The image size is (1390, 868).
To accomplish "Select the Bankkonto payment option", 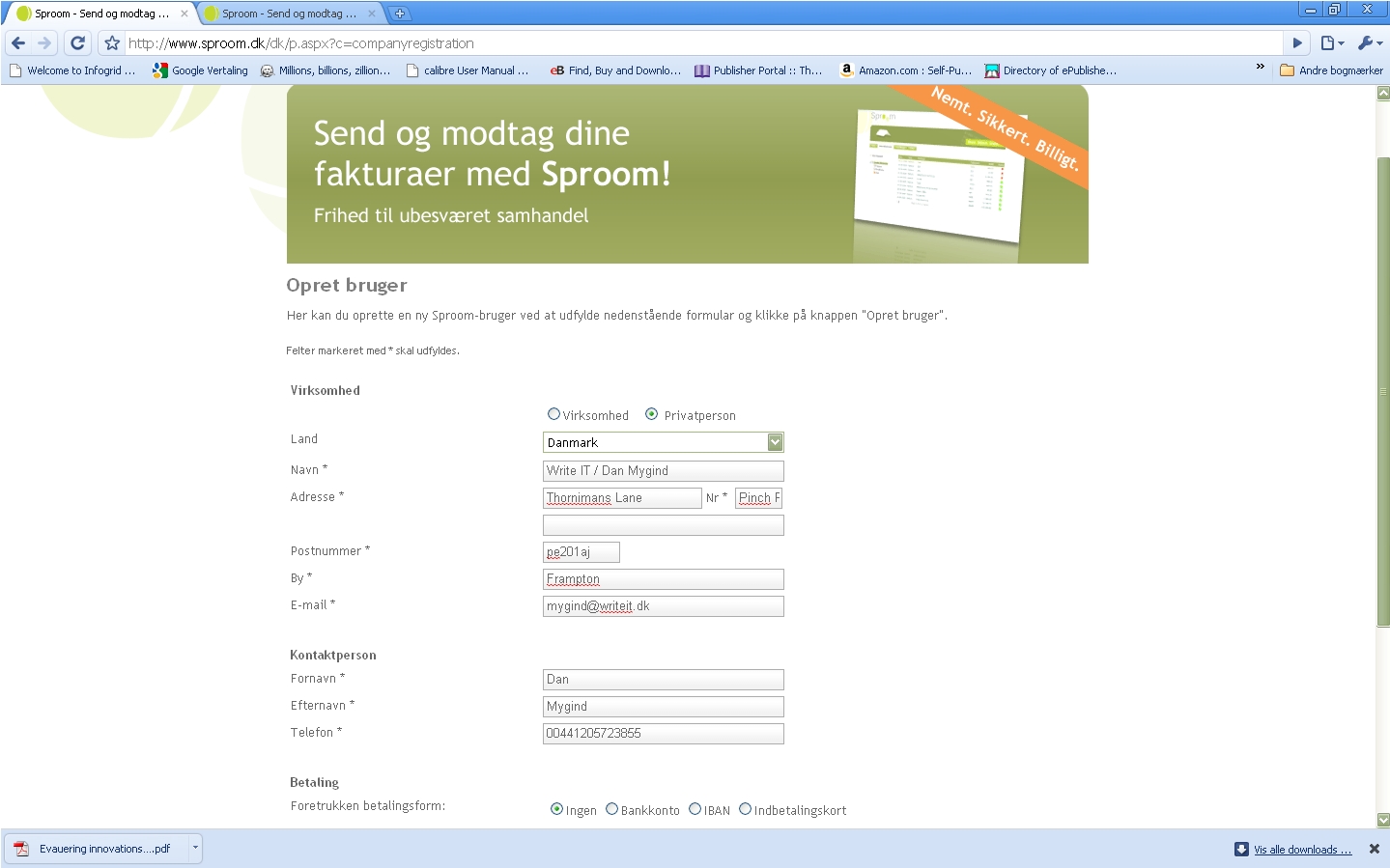I will pos(610,809).
